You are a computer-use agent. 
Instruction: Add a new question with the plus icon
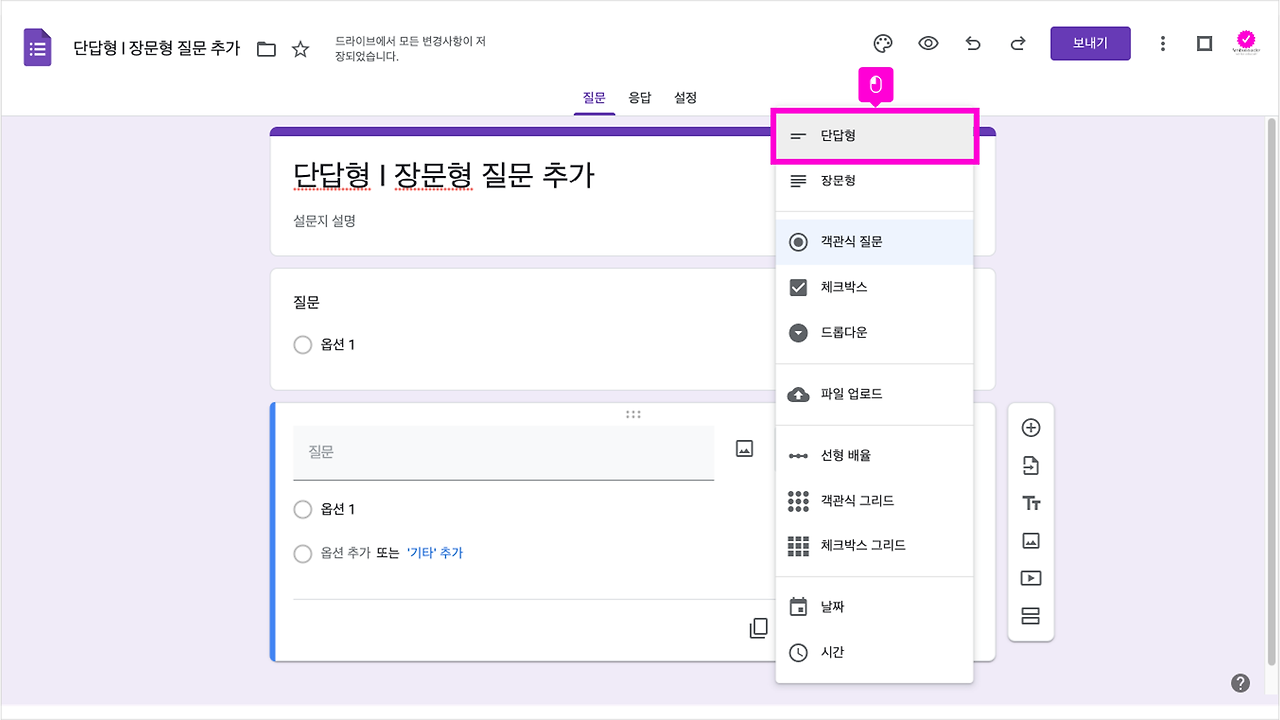(x=1030, y=427)
